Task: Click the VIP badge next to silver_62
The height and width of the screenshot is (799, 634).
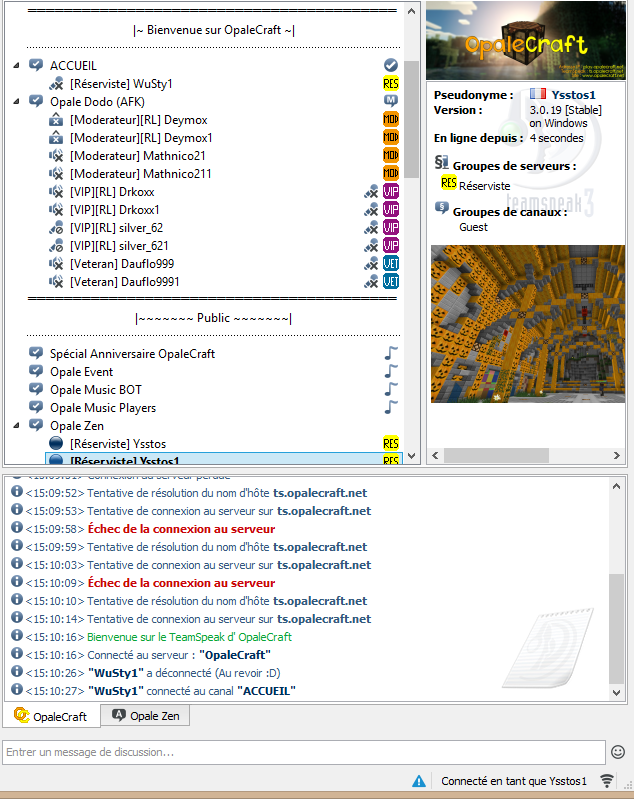Action: pyautogui.click(x=391, y=227)
